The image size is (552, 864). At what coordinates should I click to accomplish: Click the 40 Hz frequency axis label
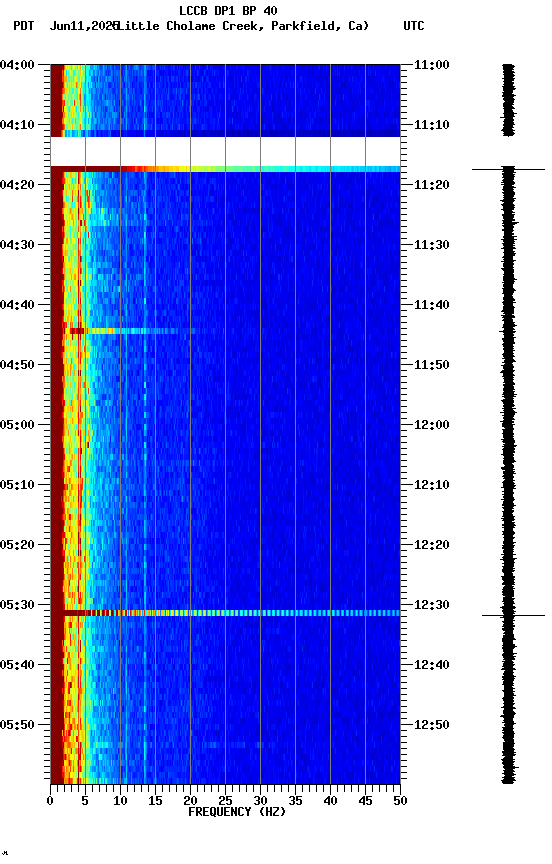[x=331, y=801]
